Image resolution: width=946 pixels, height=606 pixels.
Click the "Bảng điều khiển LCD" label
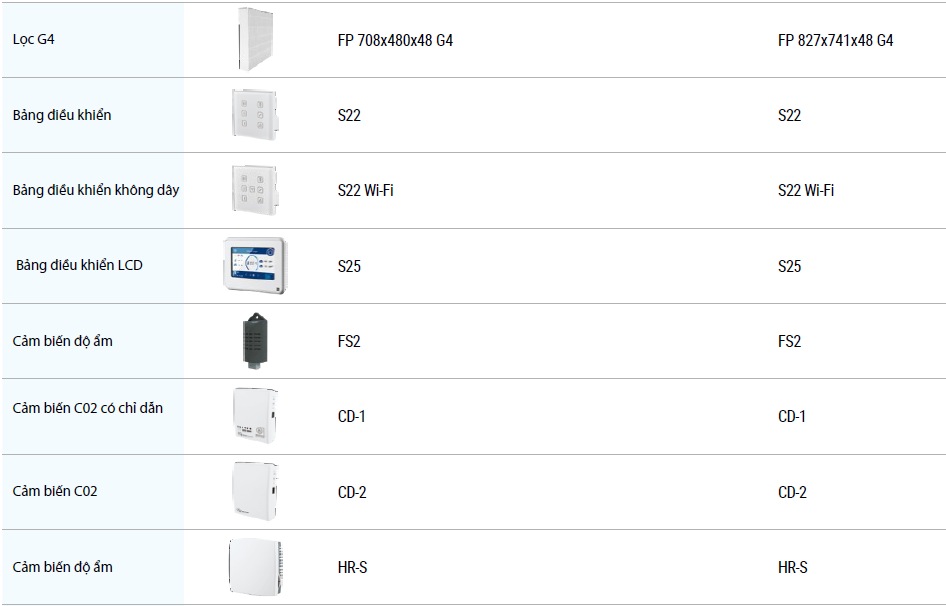(x=79, y=265)
